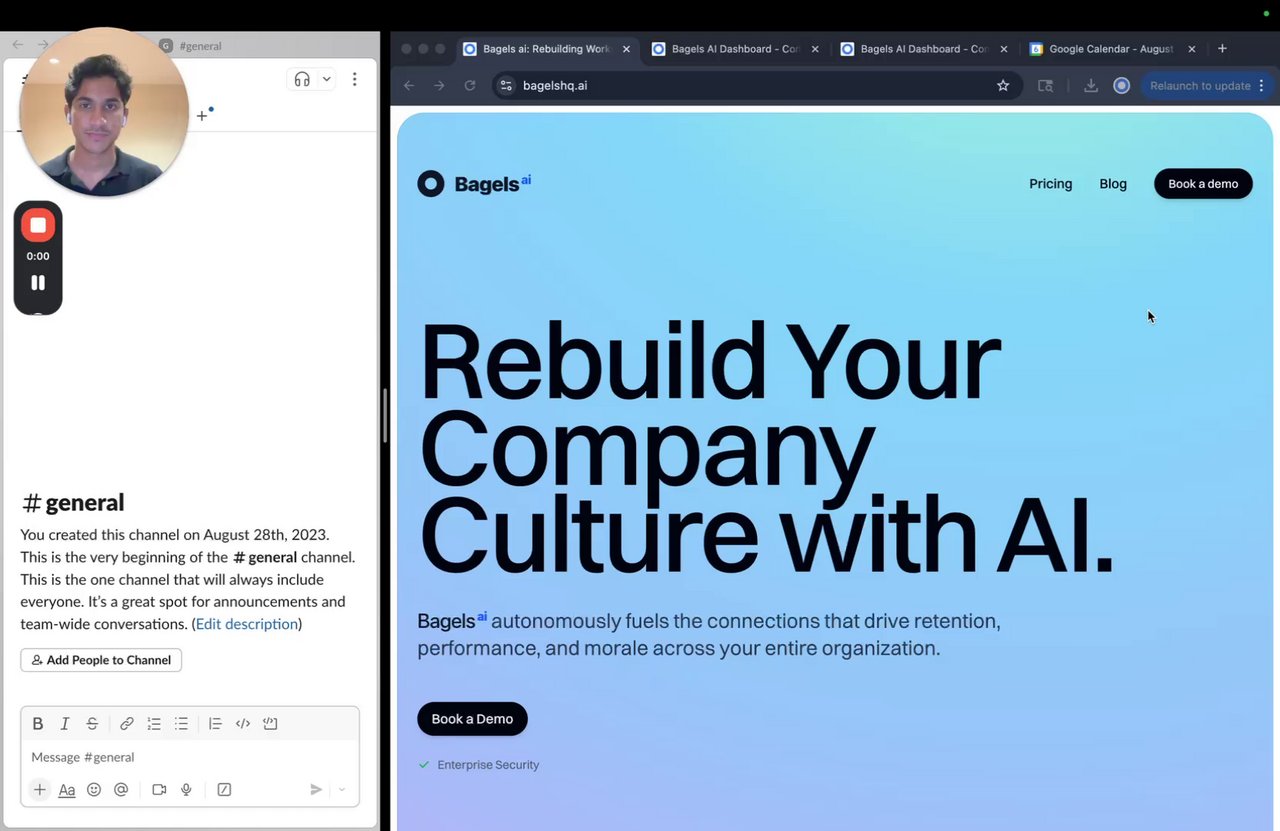Viewport: 1280px width, 831px height.
Task: Go forward in Chrome
Action: click(439, 86)
